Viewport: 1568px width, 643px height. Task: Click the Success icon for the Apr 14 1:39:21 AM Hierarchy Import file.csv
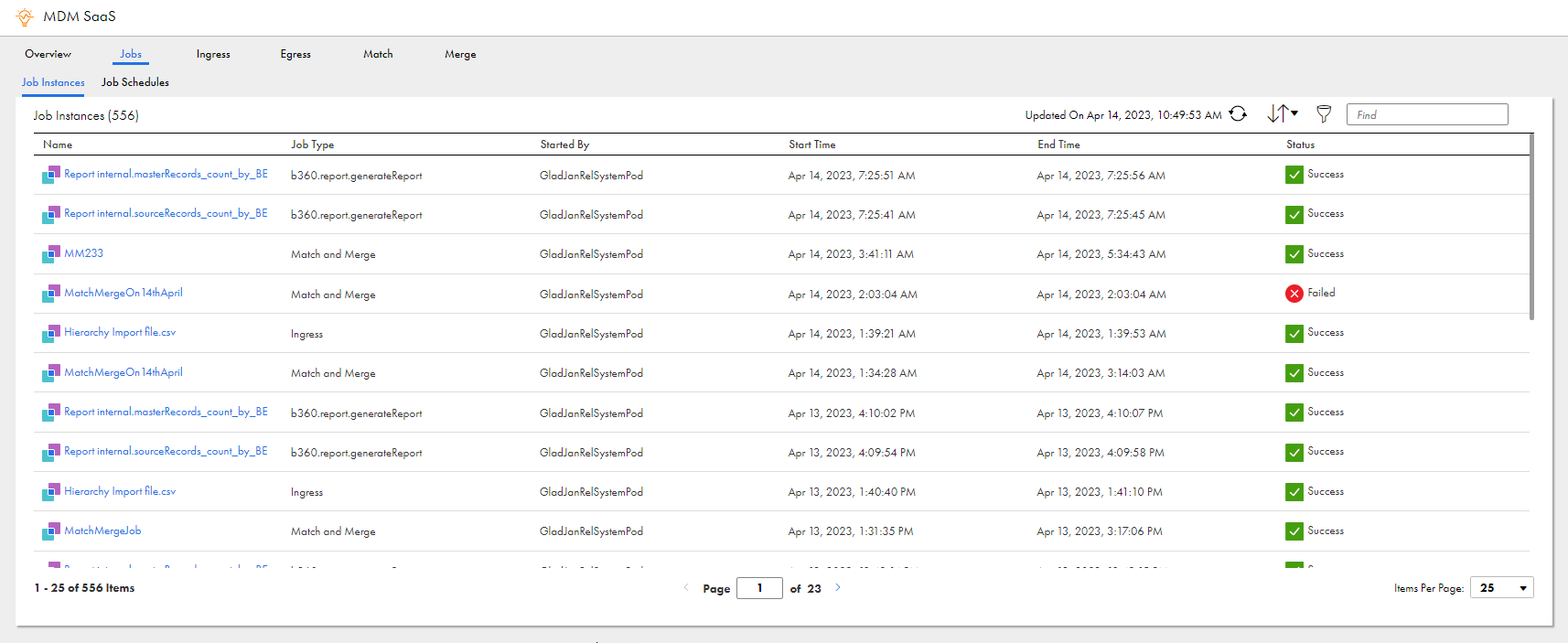(1294, 333)
